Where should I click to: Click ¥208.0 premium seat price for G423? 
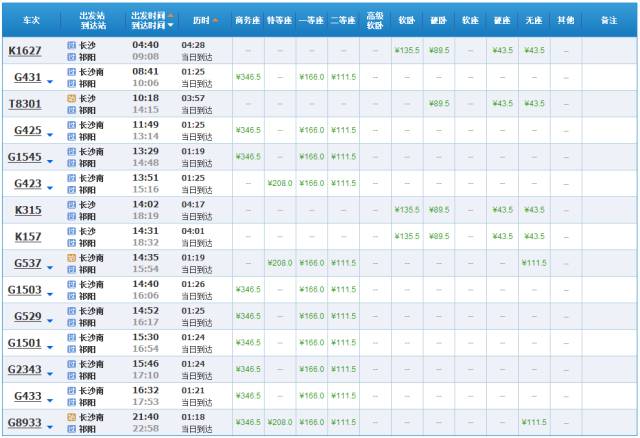point(280,183)
